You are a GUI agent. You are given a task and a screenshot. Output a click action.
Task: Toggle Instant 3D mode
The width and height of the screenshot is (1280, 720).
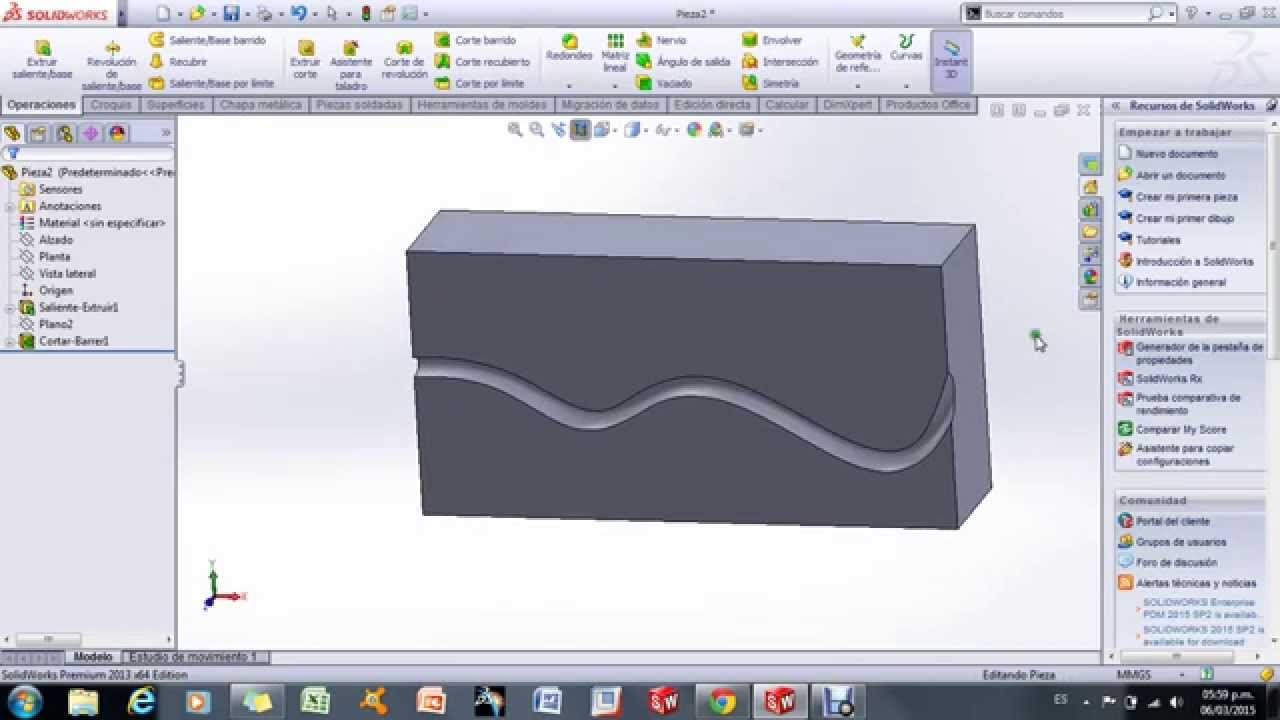[x=951, y=61]
